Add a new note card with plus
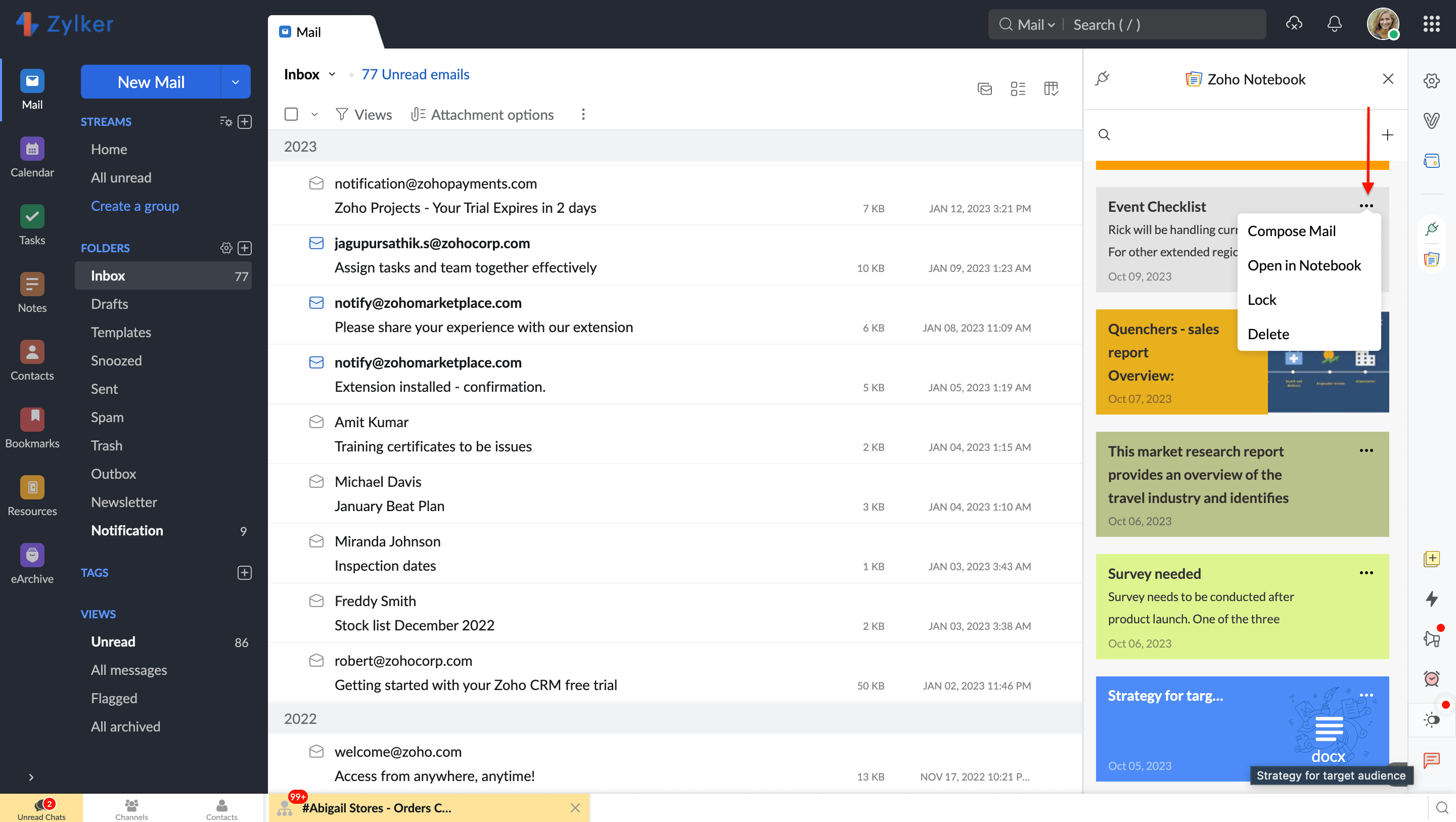The image size is (1456, 822). click(1387, 134)
